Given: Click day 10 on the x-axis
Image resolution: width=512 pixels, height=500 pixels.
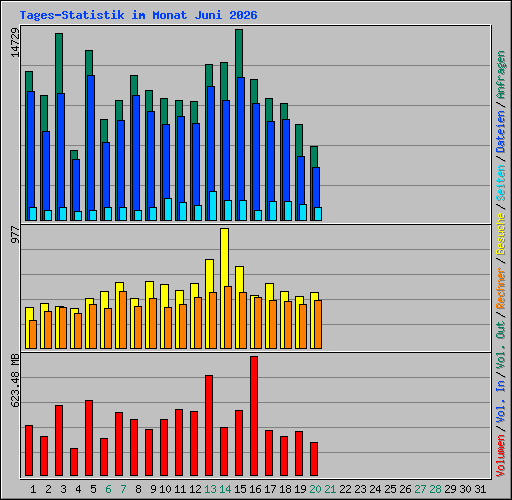Looking at the screenshot, I should pyautogui.click(x=165, y=489).
